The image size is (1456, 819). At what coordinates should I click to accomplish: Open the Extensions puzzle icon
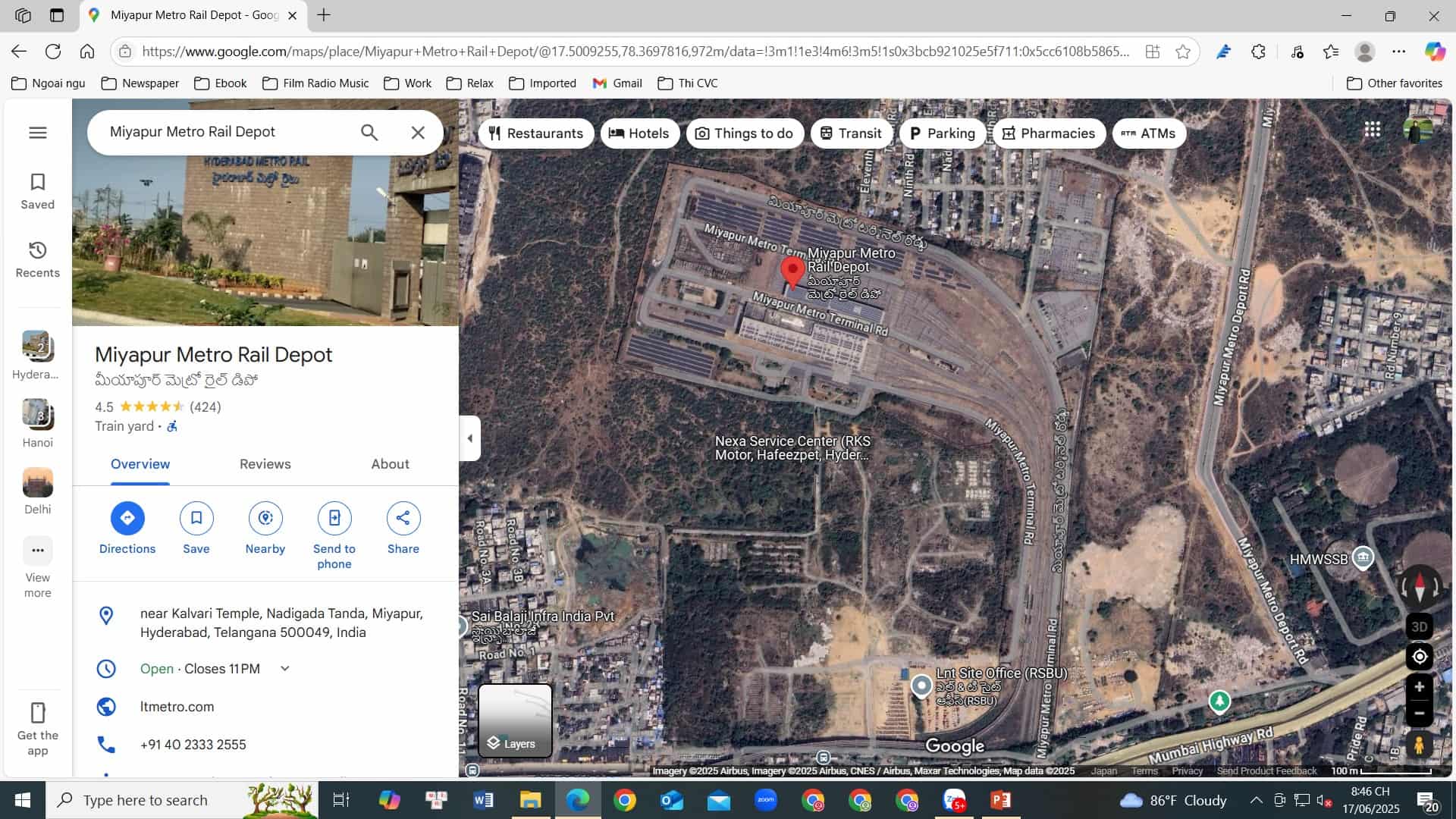point(1259,52)
